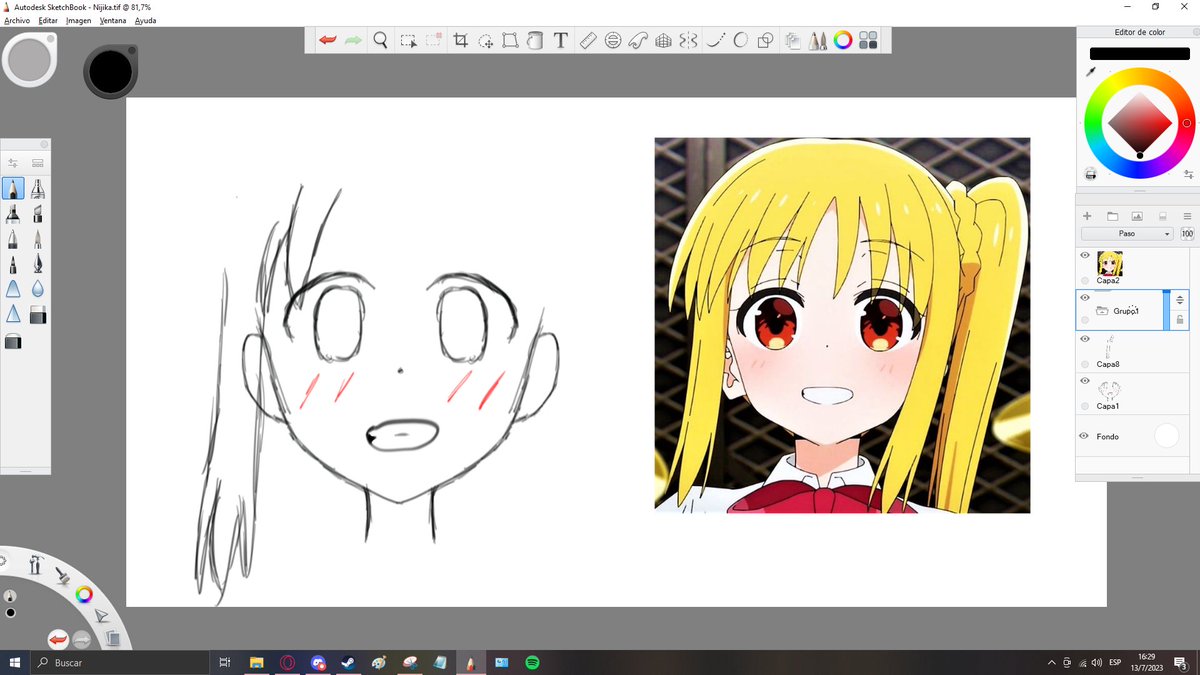The width and height of the screenshot is (1200, 675).
Task: Select the Zoom magnifier tool
Action: click(x=381, y=40)
